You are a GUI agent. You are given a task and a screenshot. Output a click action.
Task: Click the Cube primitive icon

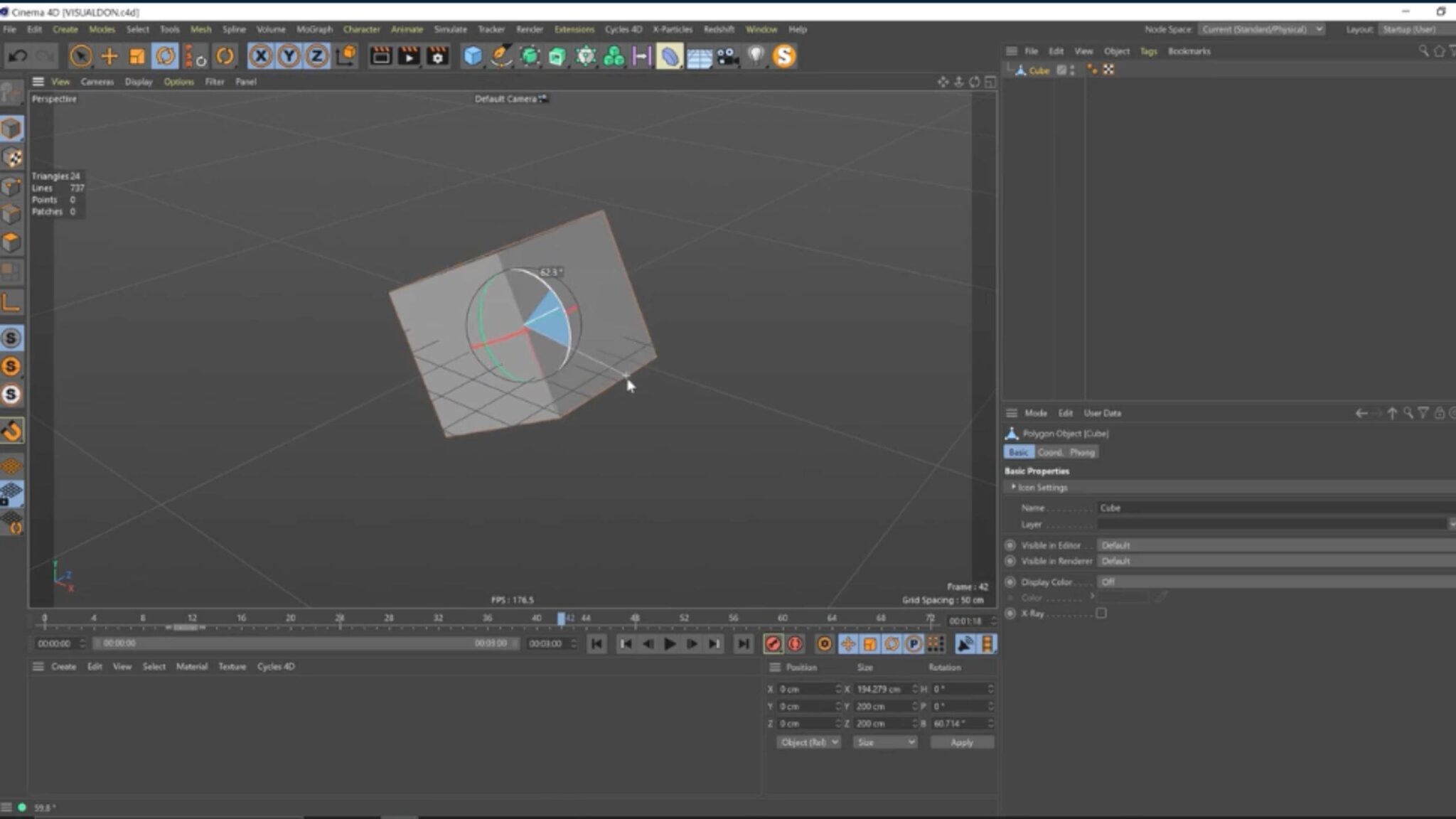[471, 55]
